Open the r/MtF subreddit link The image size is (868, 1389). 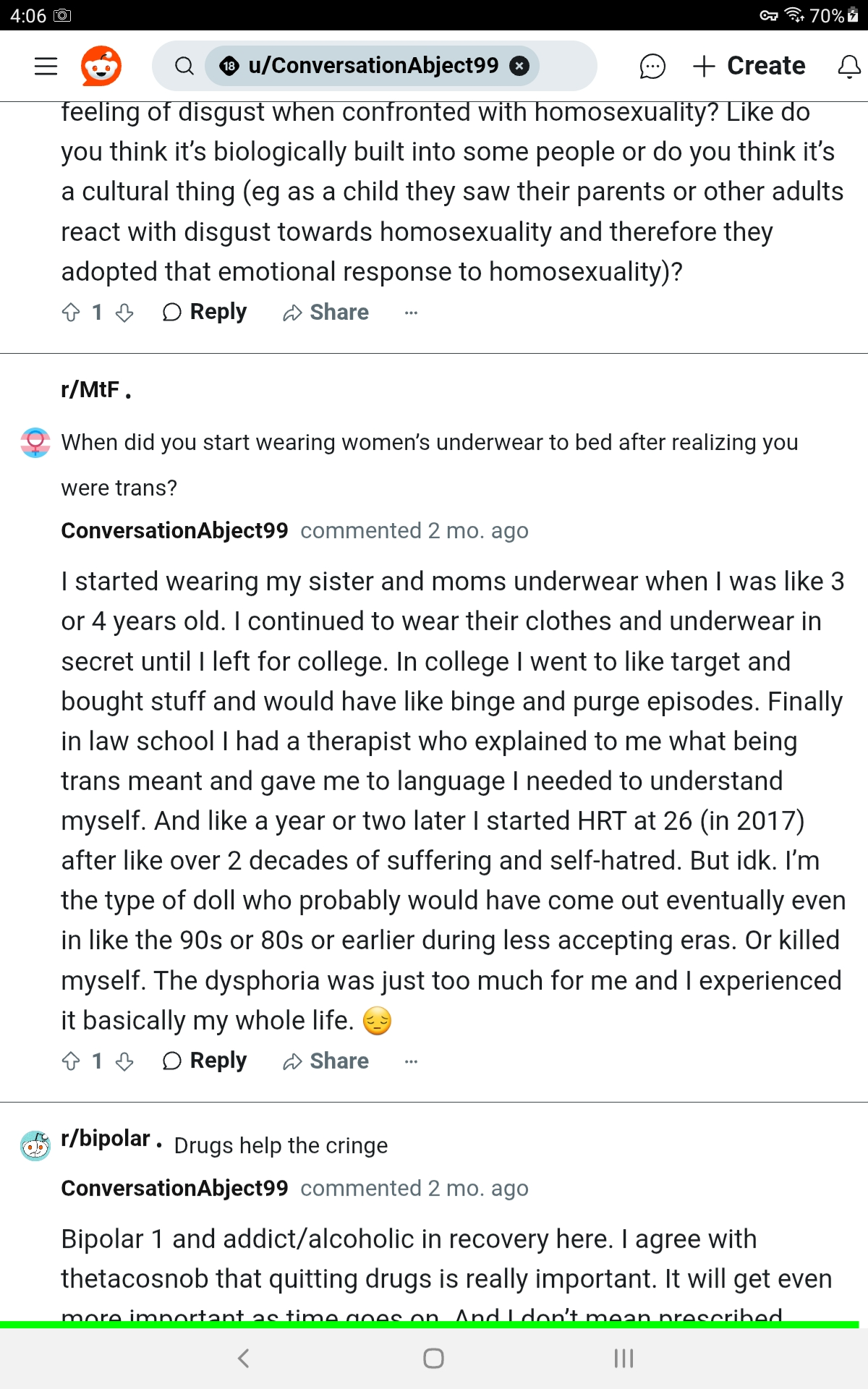tap(90, 390)
